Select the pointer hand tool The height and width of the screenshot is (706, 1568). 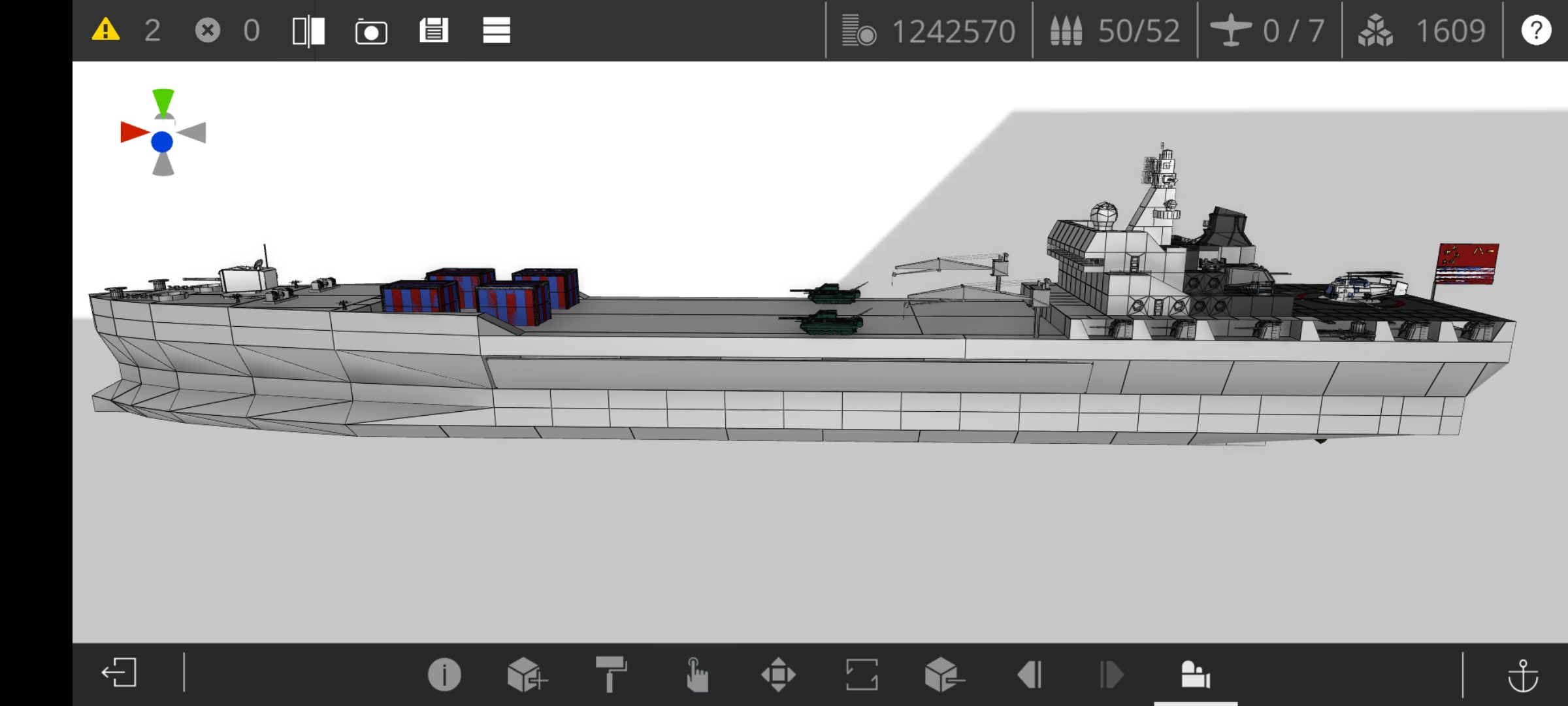point(696,674)
